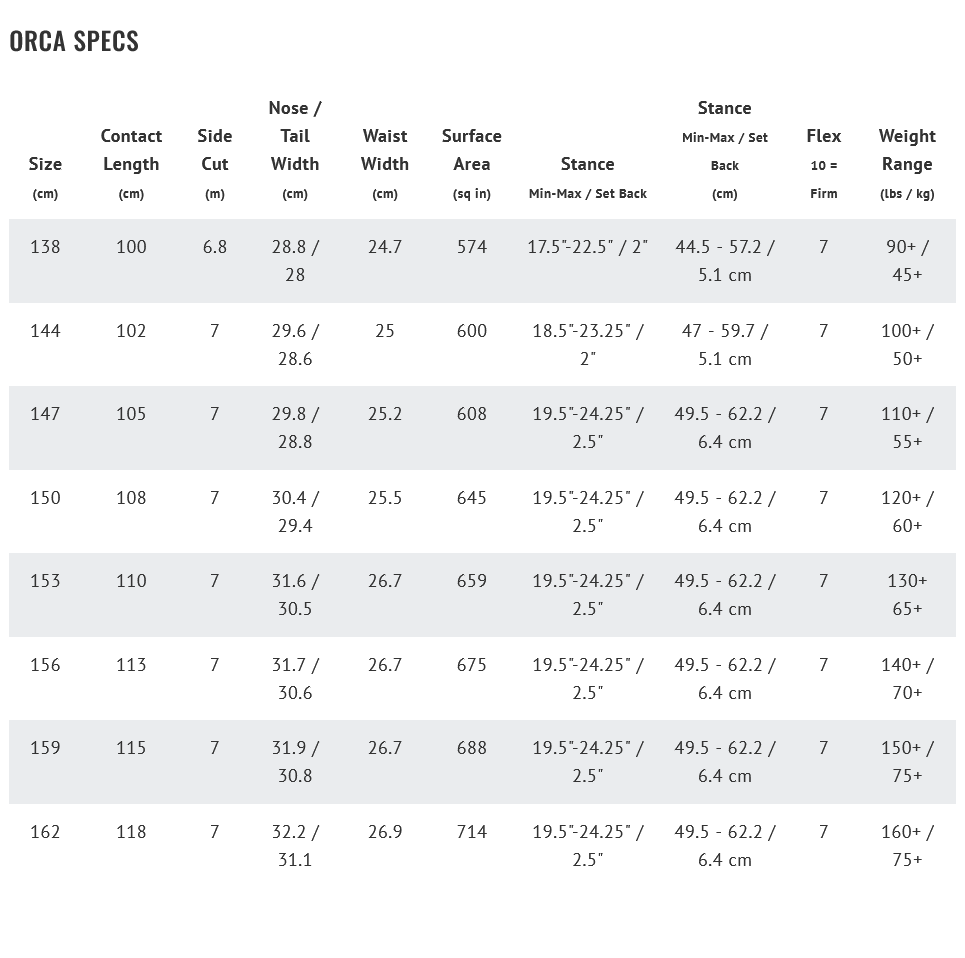Click the 17.5"-22.5" / 2" stance cell

click(588, 247)
